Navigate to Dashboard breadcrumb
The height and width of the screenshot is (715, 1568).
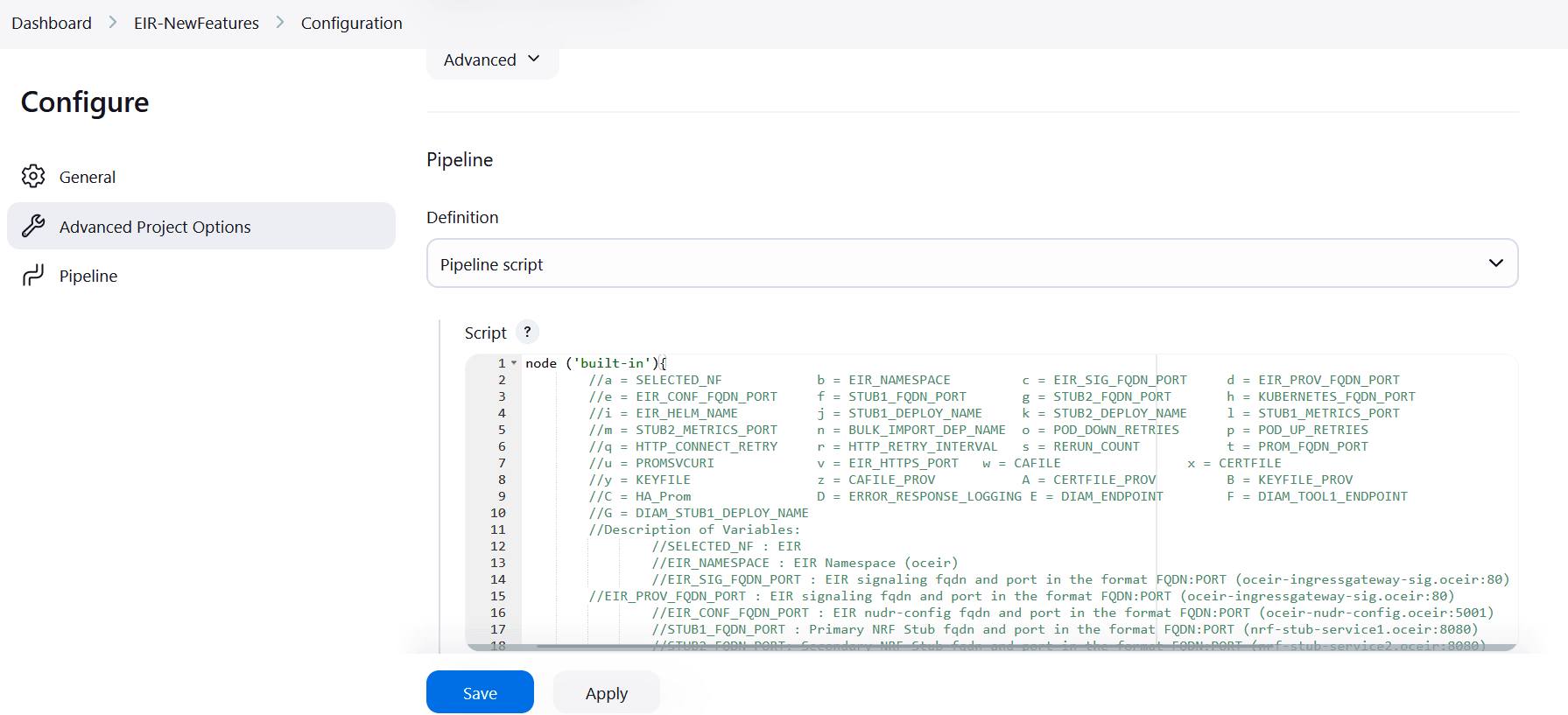tap(52, 23)
